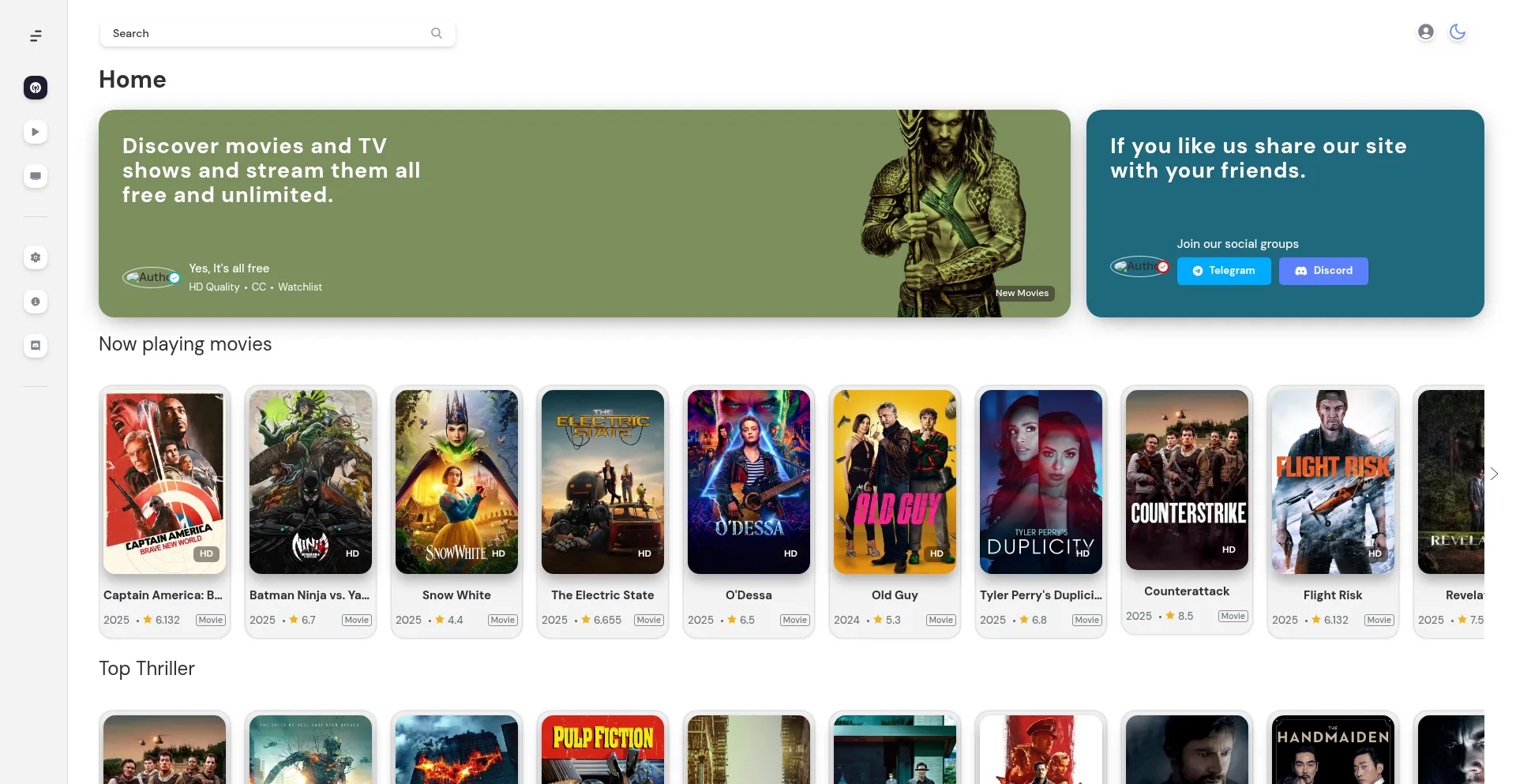1516x784 pixels.
Task: Click Tyler Perry's Duplici... title
Action: 1041,595
